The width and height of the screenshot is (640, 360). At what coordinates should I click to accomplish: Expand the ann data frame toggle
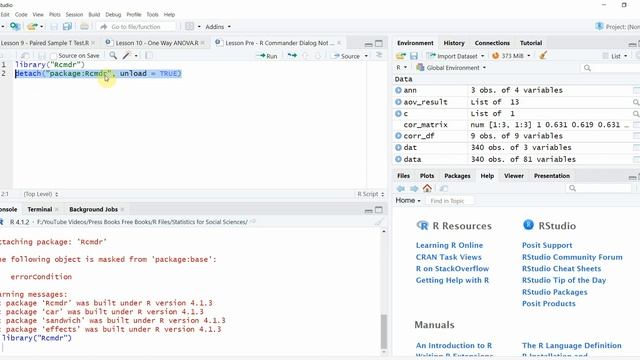pyautogui.click(x=398, y=90)
